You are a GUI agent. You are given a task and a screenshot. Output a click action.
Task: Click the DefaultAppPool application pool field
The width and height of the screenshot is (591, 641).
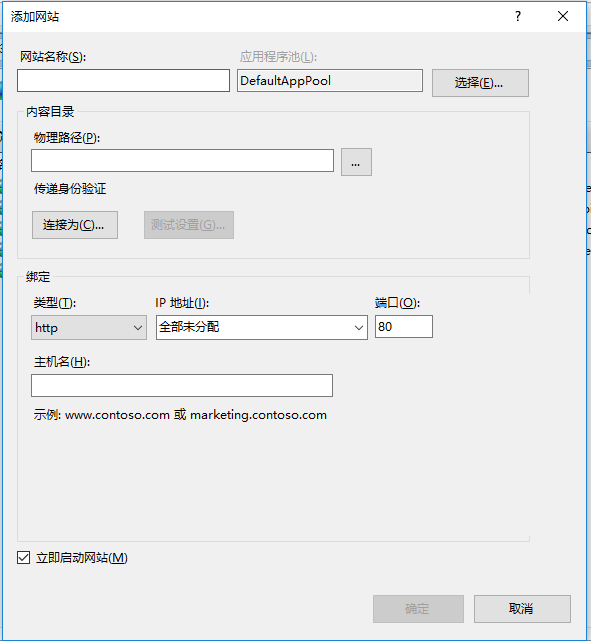coord(330,81)
